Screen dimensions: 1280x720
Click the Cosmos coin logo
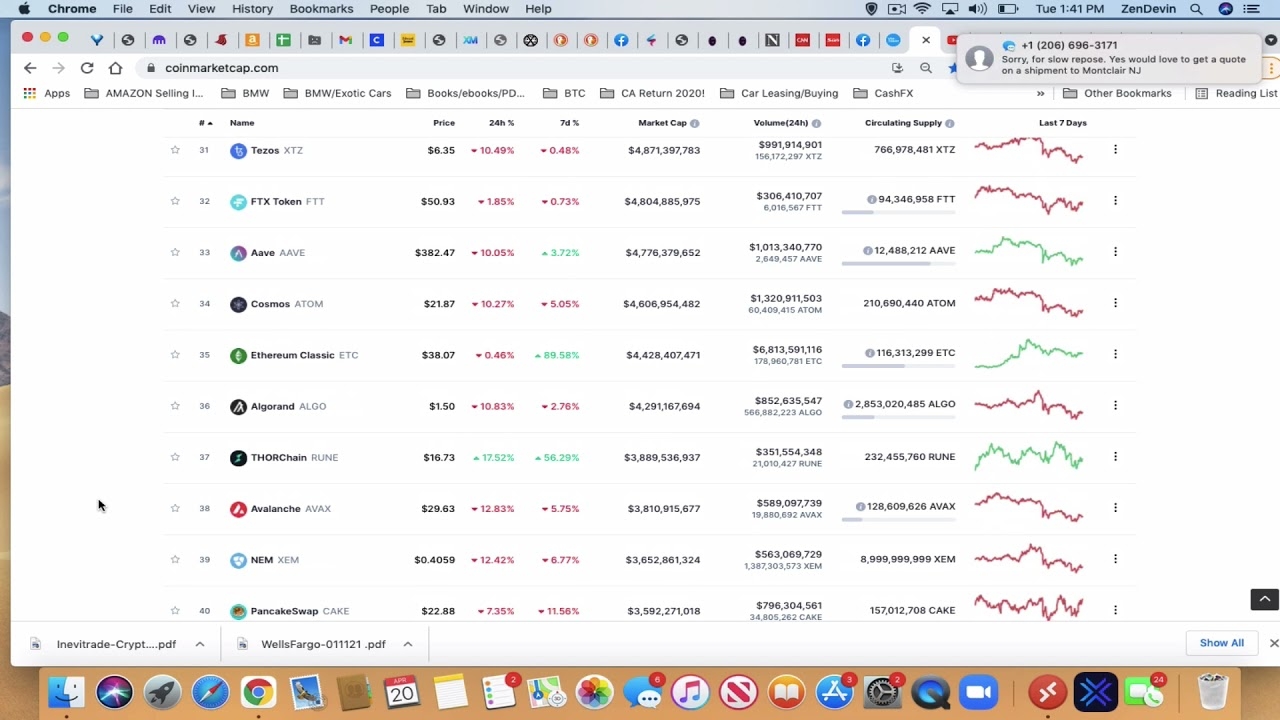[238, 304]
